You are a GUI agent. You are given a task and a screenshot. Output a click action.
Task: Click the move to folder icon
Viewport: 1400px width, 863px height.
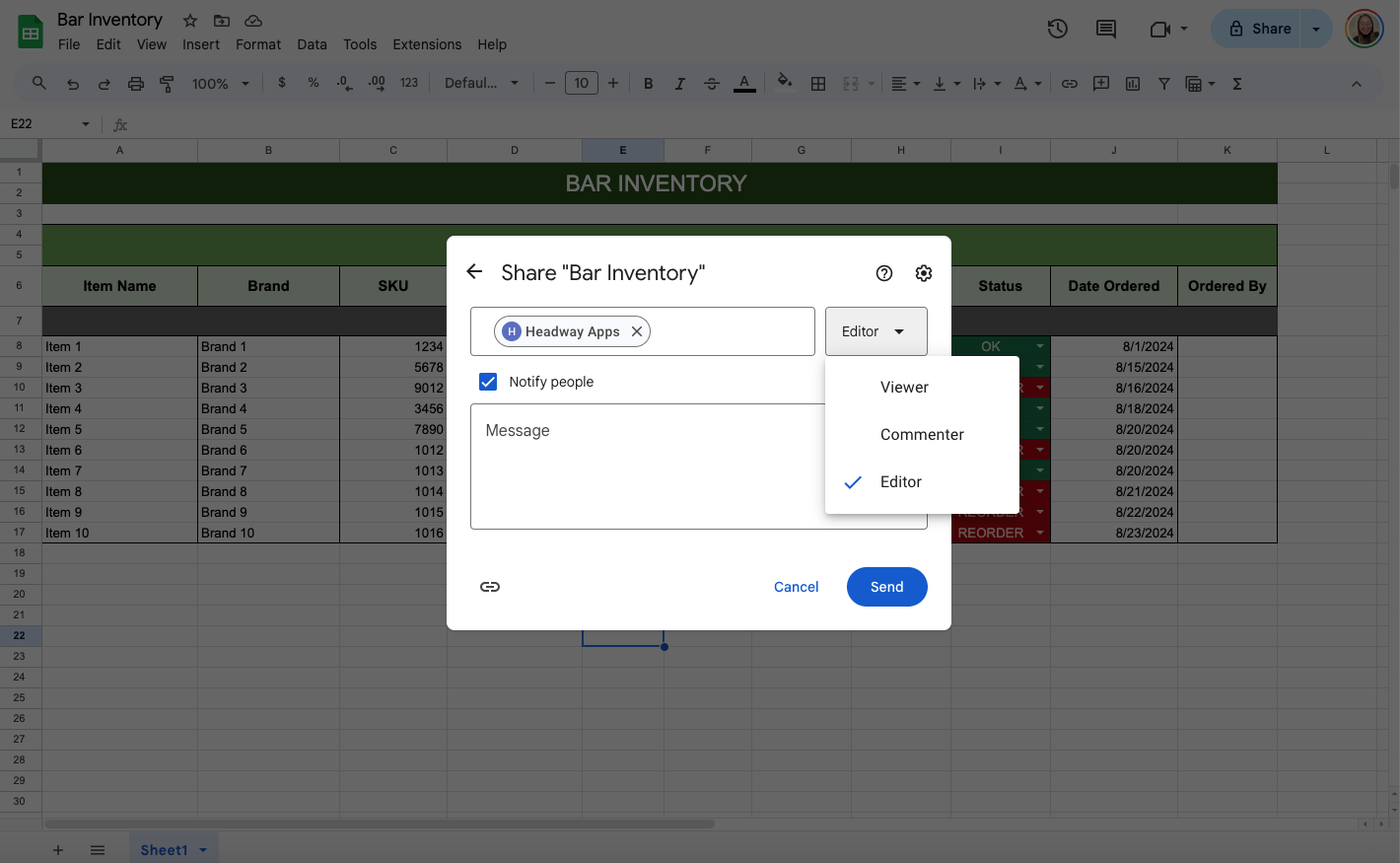[222, 21]
